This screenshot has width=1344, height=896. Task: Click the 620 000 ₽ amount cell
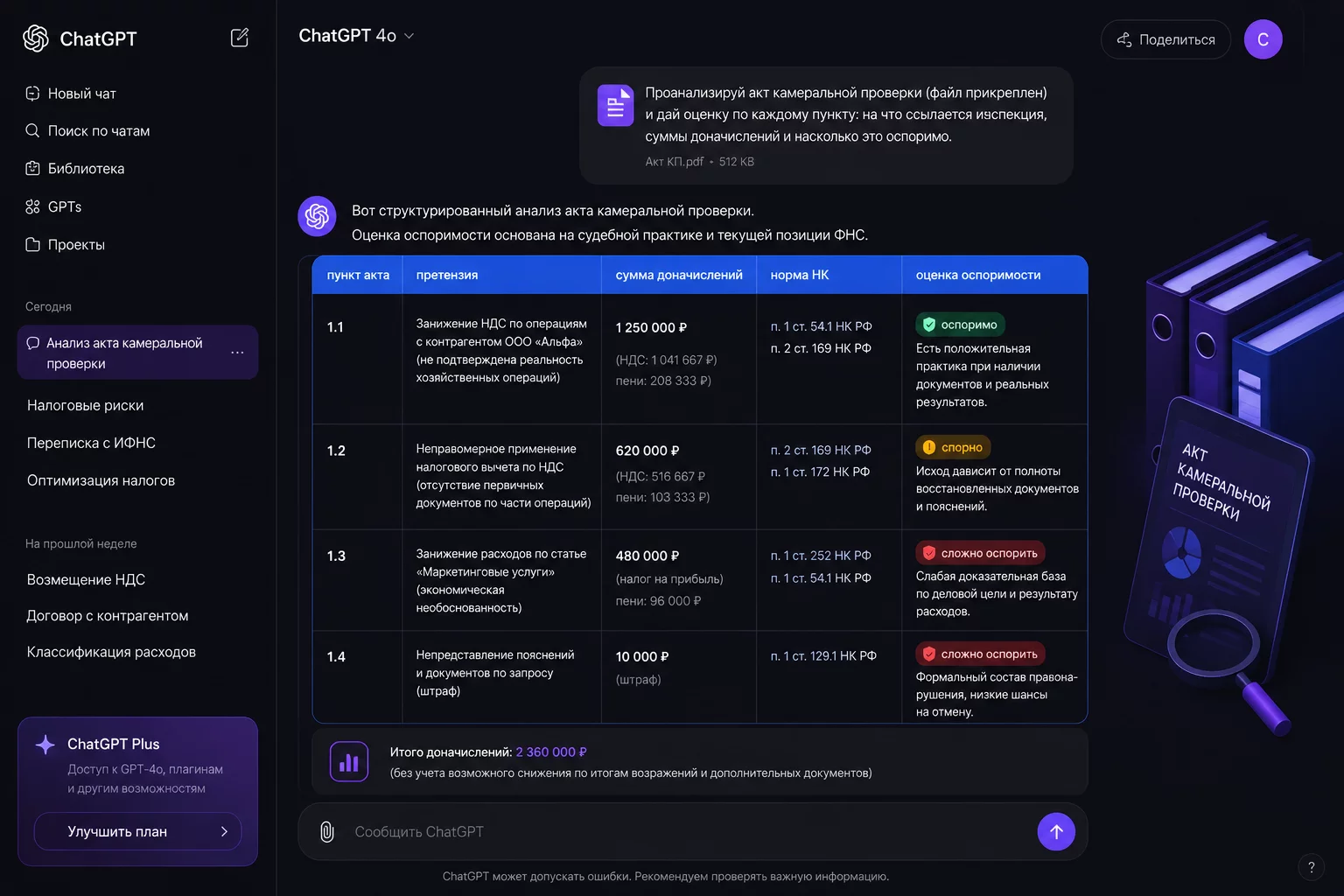[x=647, y=451]
